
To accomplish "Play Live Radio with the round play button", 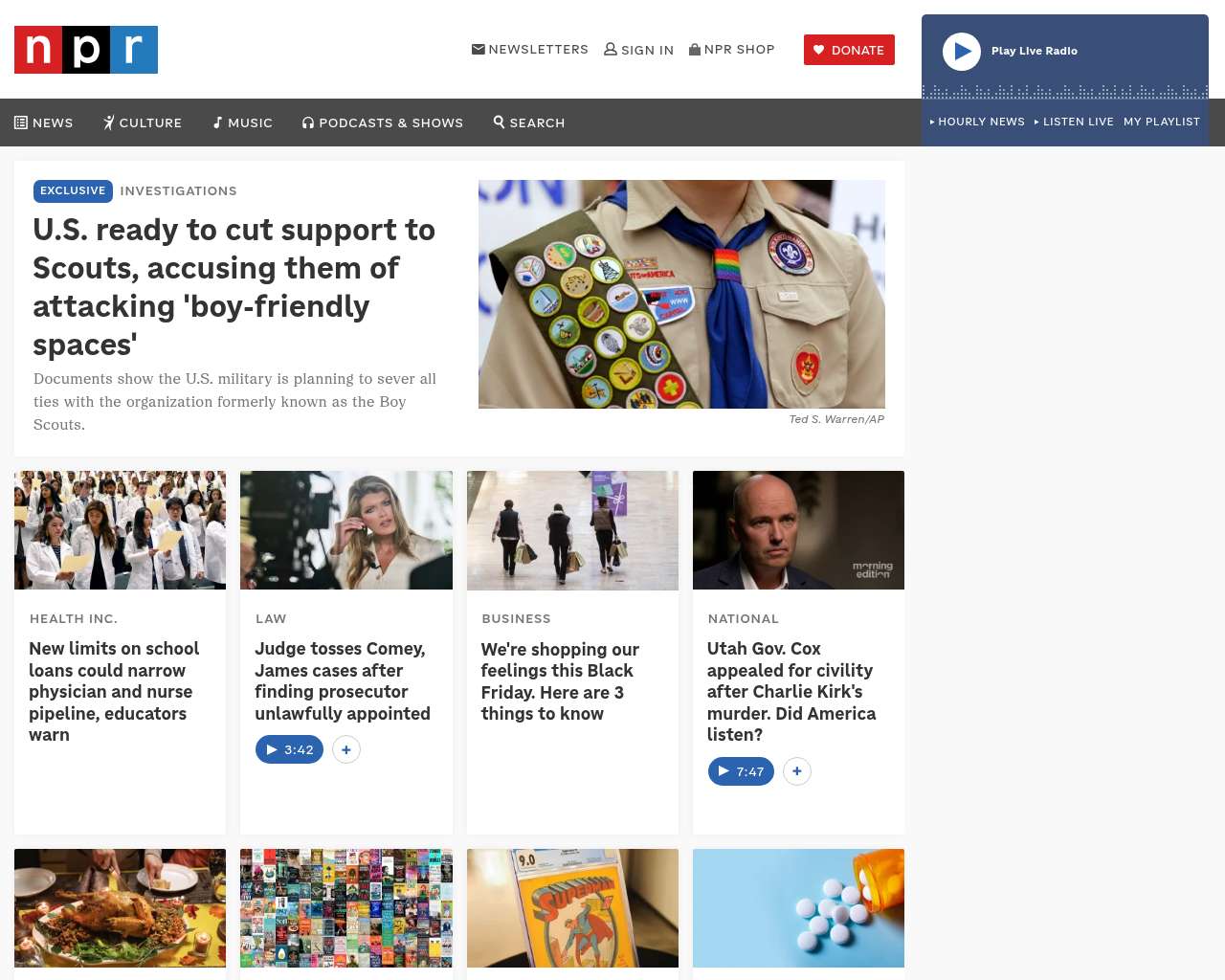I will tap(962, 52).
